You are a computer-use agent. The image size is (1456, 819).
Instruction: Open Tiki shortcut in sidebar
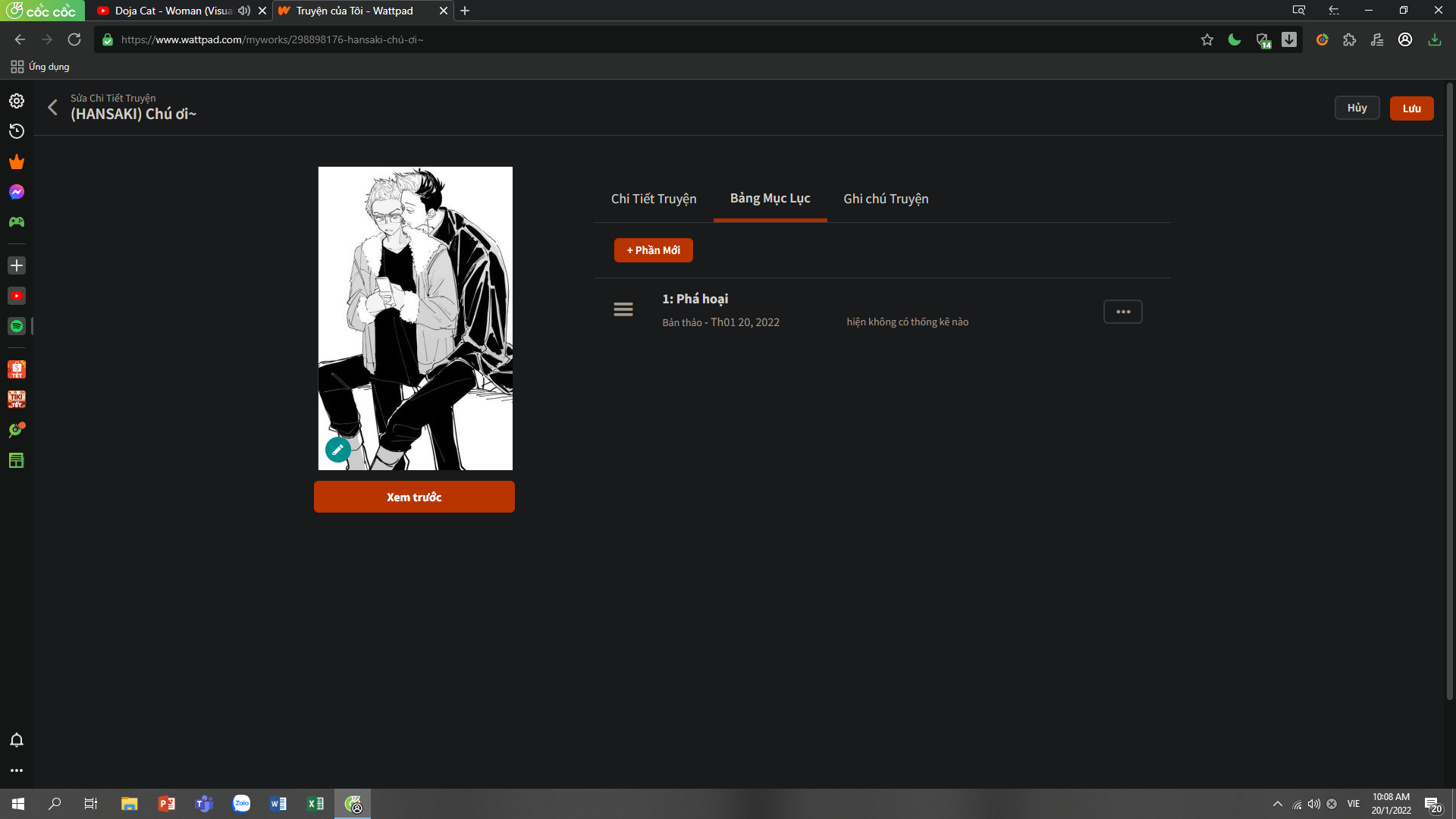[x=17, y=400]
